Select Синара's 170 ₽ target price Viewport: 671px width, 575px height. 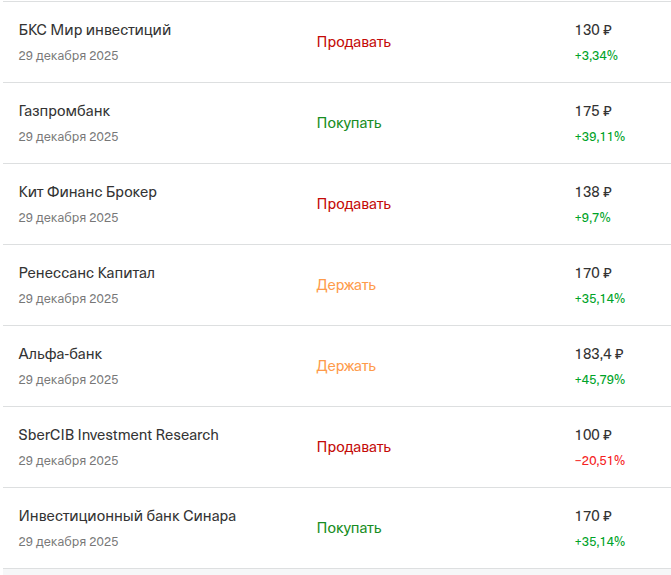pos(593,516)
